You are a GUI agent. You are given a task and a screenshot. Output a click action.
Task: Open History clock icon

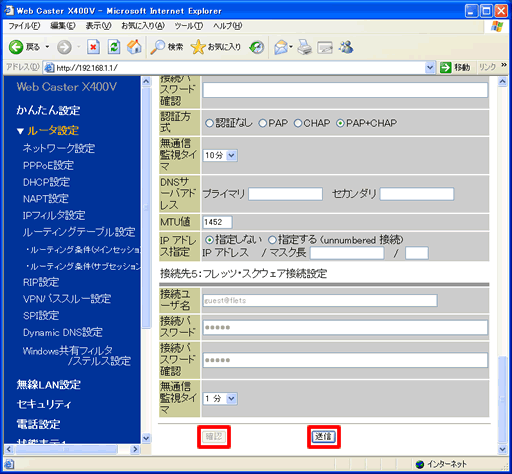(x=257, y=47)
